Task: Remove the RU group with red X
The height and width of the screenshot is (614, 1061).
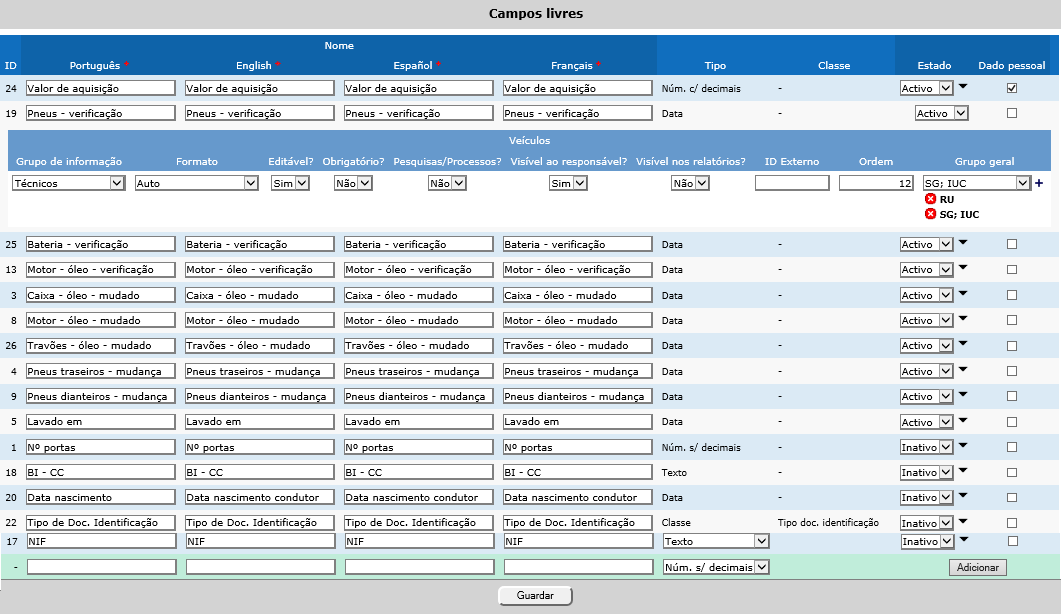Action: (x=930, y=199)
